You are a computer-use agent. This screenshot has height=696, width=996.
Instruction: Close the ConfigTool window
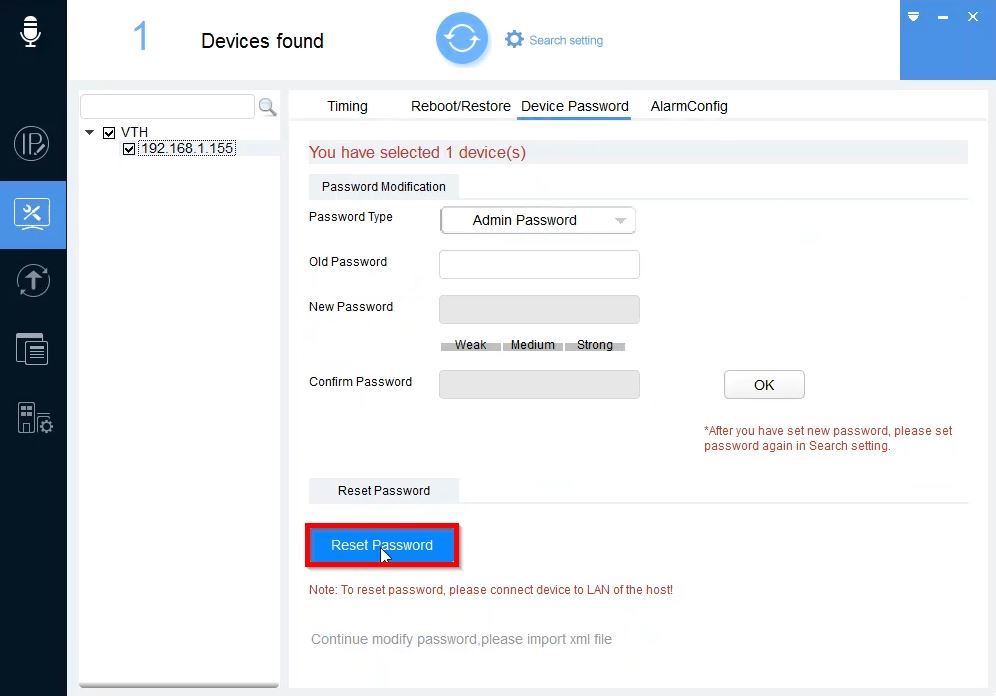973,17
